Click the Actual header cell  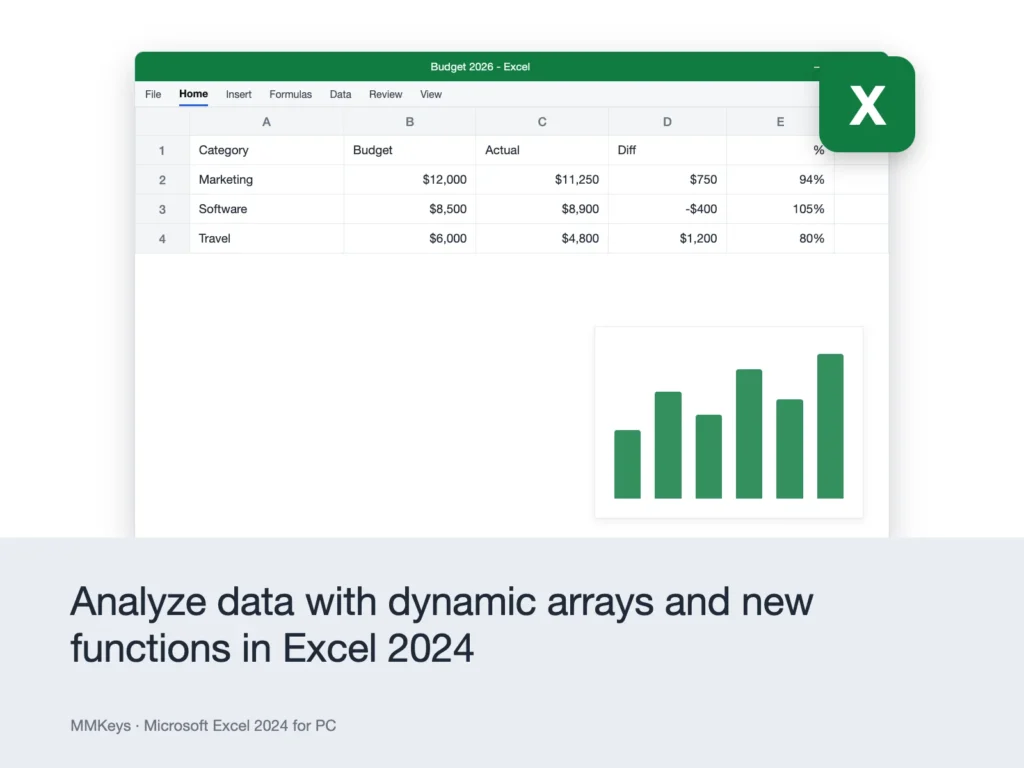[x=542, y=150]
